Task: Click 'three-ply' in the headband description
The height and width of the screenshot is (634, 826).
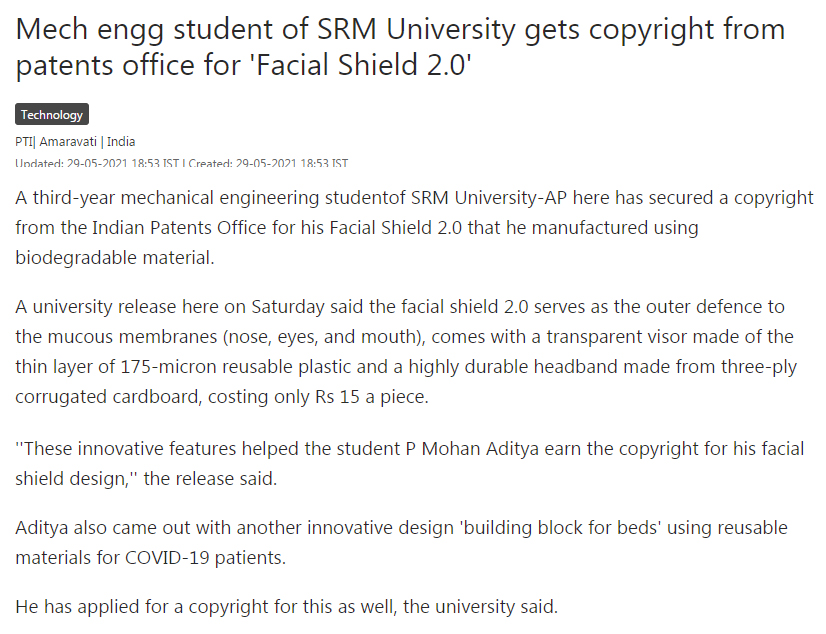Action: (758, 367)
